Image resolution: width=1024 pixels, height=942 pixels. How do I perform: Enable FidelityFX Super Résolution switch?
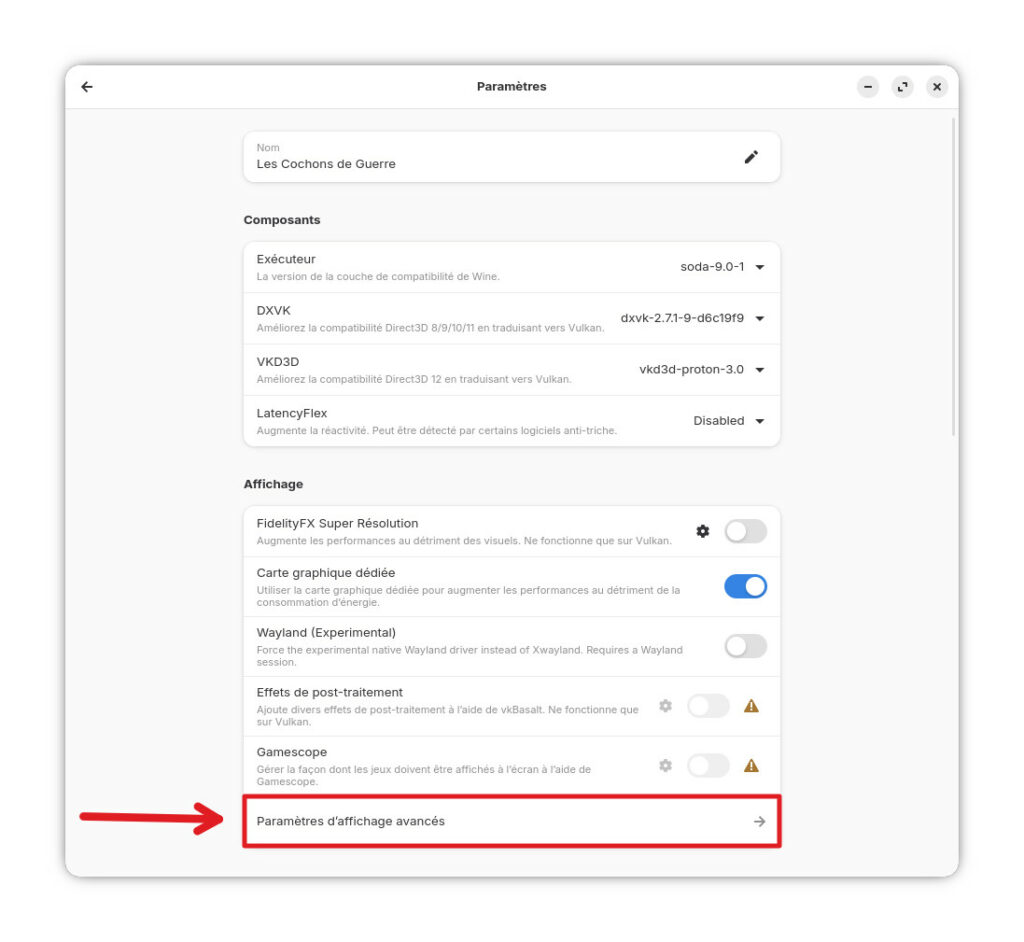[x=745, y=531]
